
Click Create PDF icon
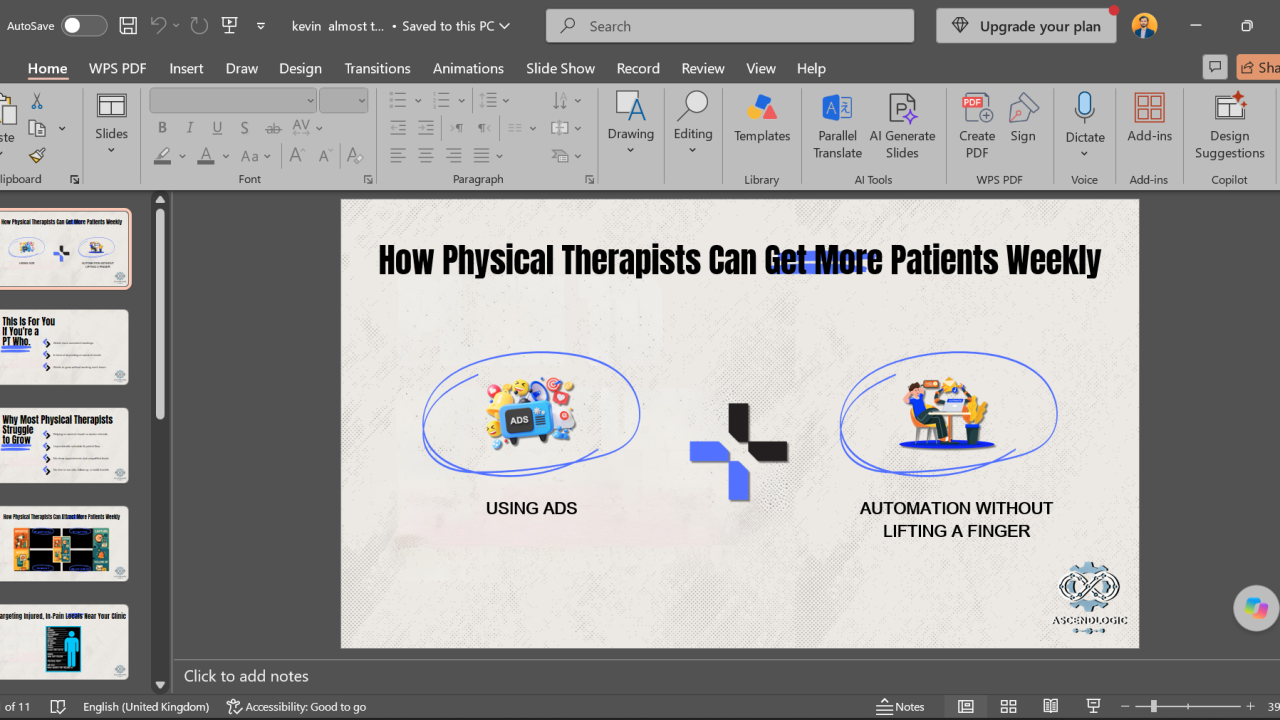click(x=977, y=126)
